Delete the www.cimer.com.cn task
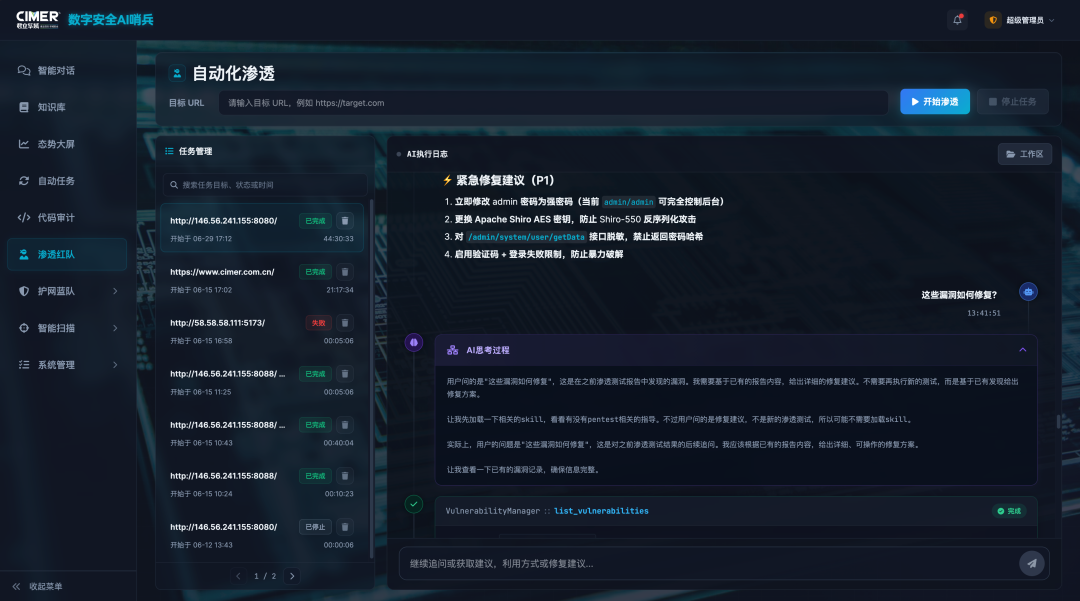The width and height of the screenshot is (1080, 601). 345,272
